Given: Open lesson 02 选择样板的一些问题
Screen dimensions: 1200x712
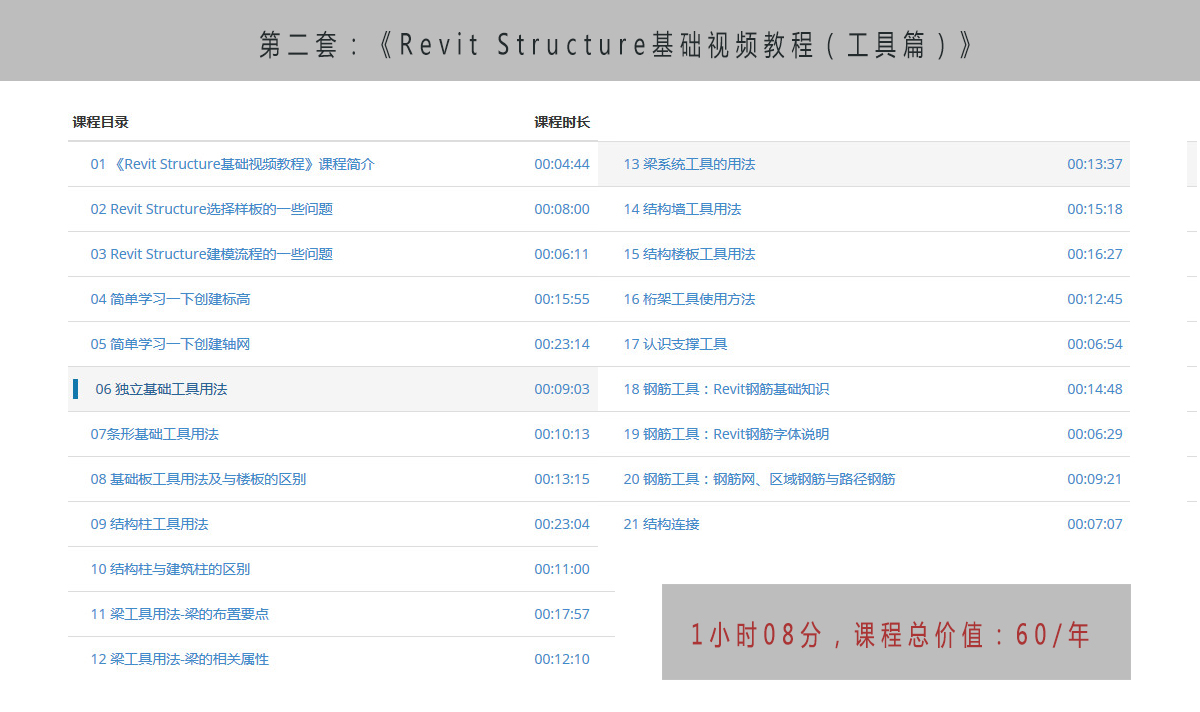Looking at the screenshot, I should coord(211,209).
